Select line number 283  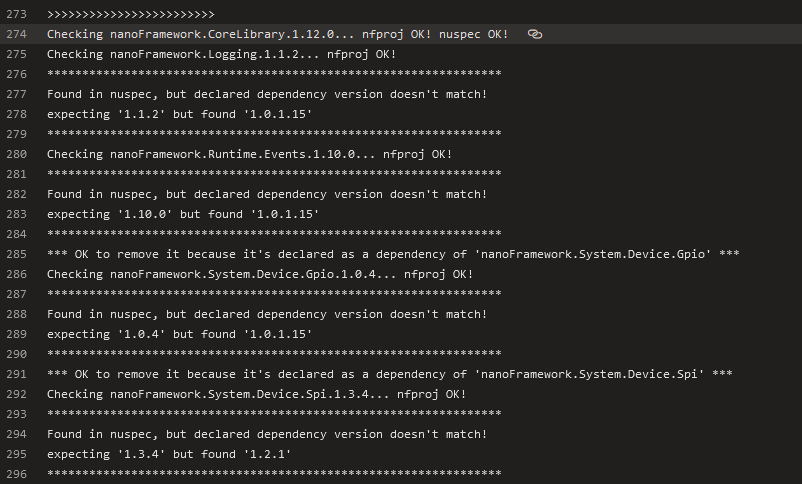coord(16,214)
